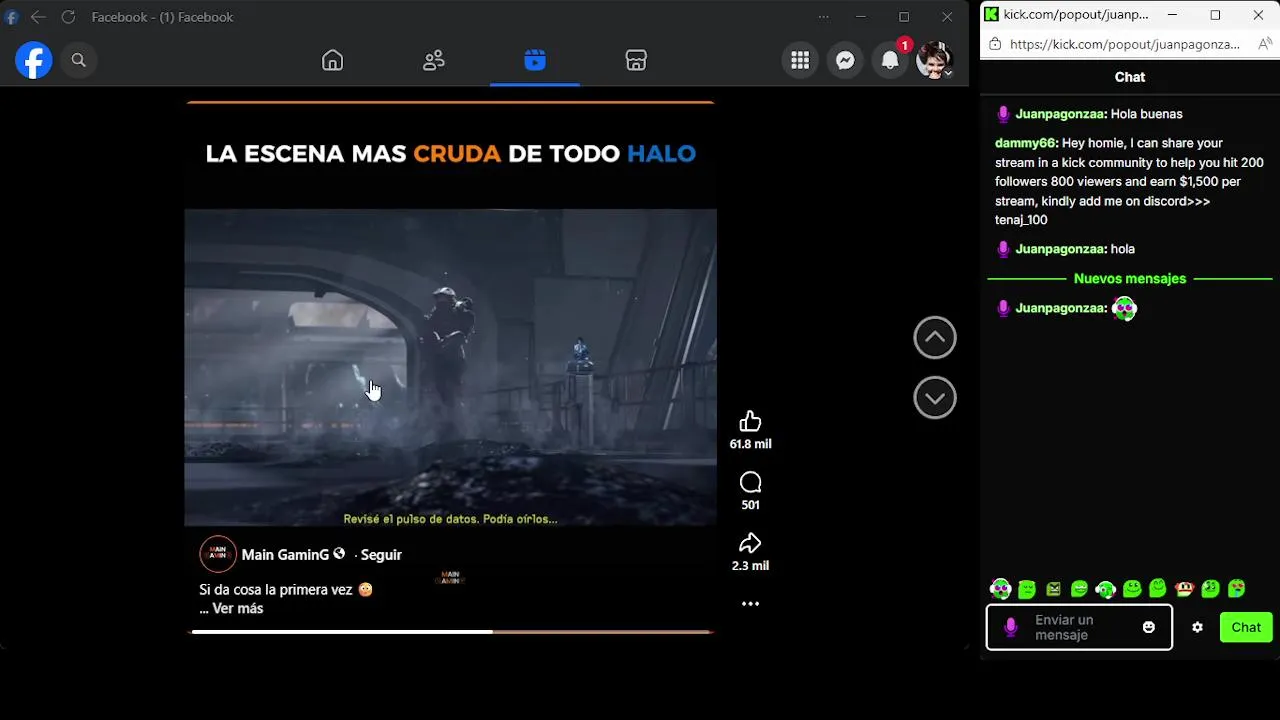Click Facebook window favicon
Viewport: 1280px width, 720px height.
[12, 17]
